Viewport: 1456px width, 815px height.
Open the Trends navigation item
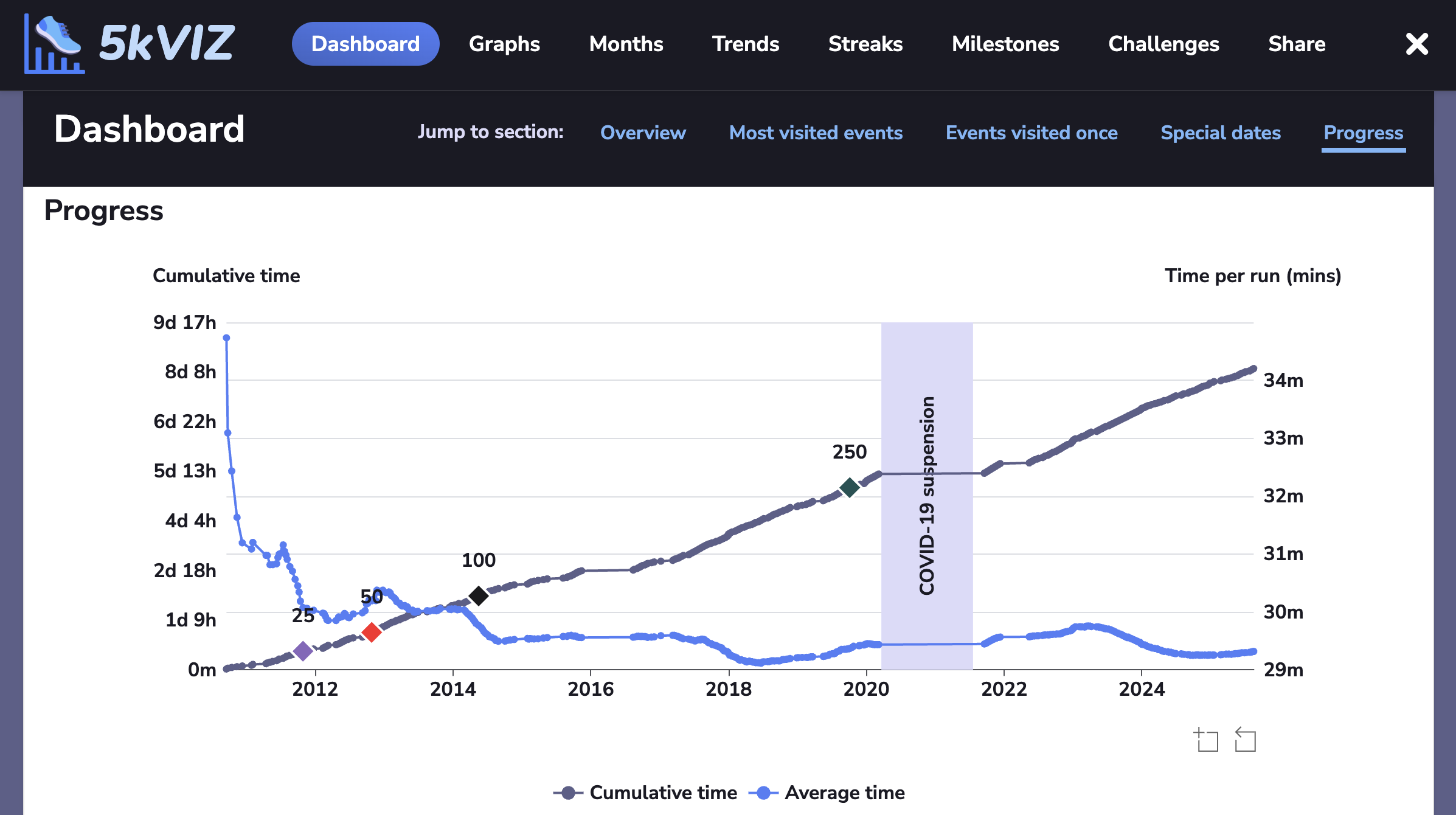745,44
